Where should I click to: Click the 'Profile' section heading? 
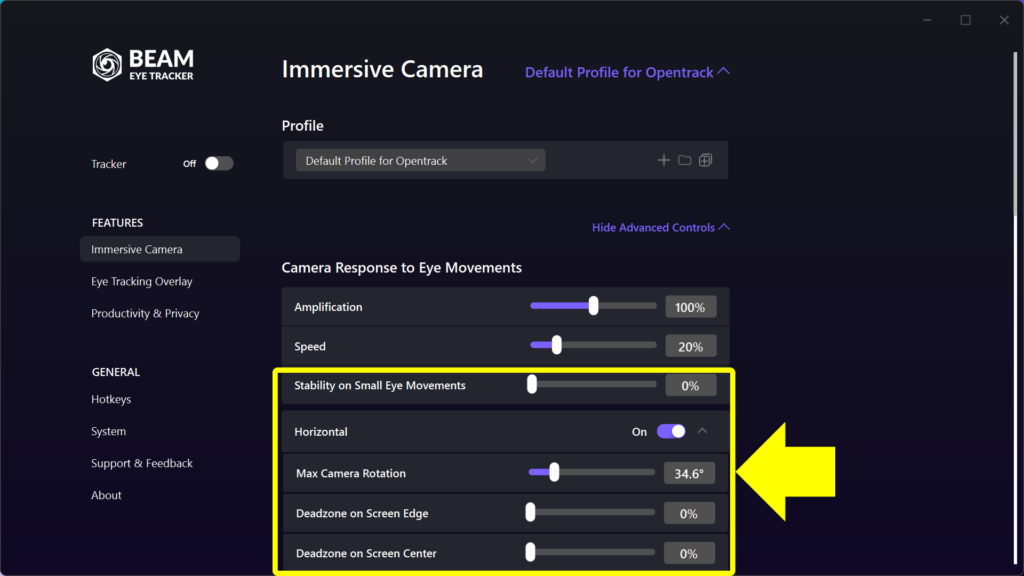[302, 125]
